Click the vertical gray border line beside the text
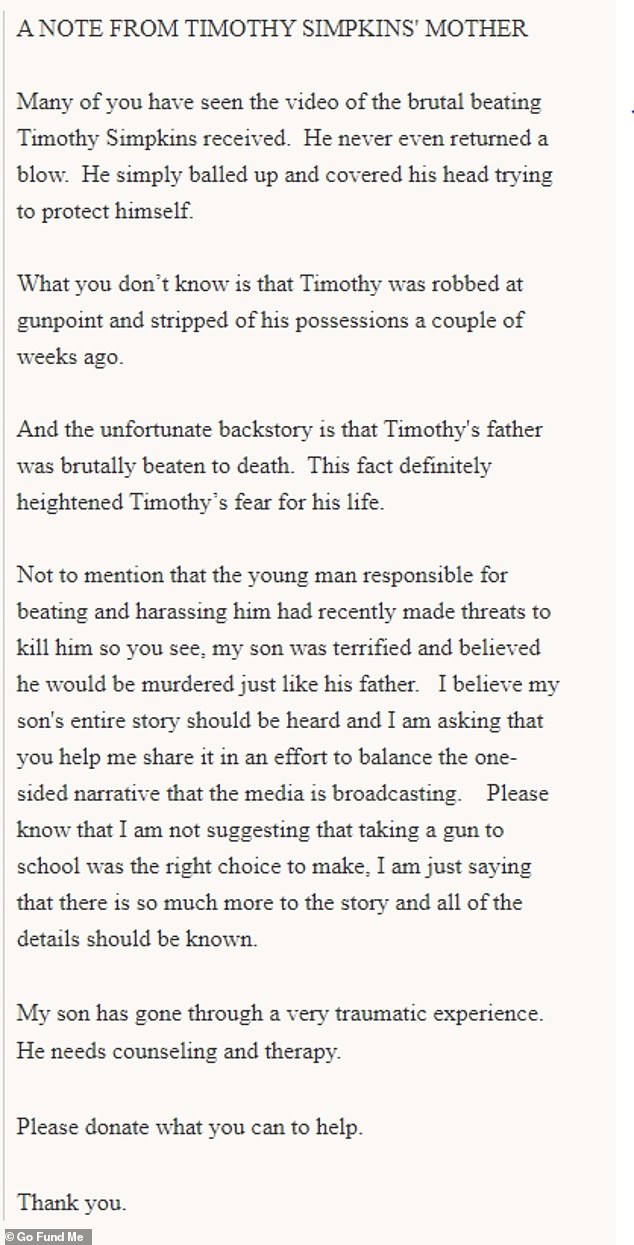Screen dimensions: 634x1245 click(x=4, y=610)
